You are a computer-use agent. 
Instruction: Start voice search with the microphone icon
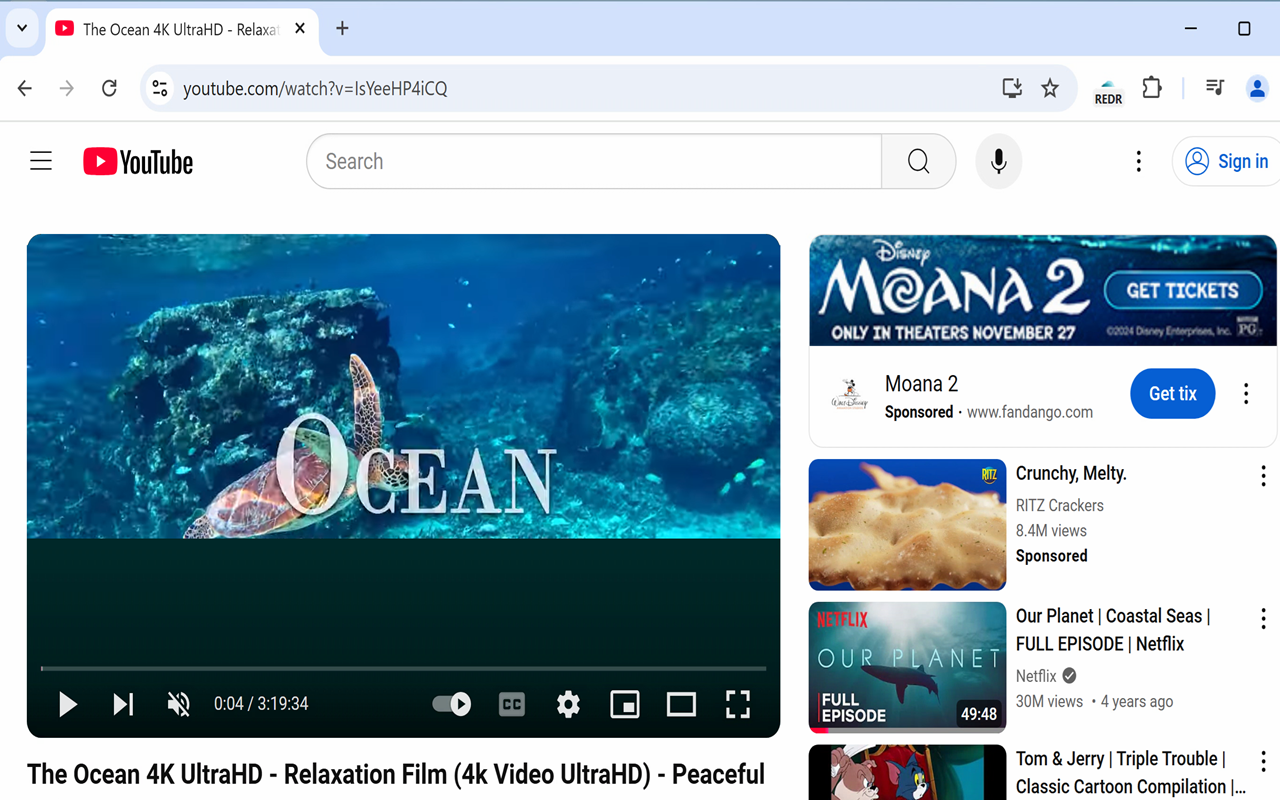click(998, 161)
